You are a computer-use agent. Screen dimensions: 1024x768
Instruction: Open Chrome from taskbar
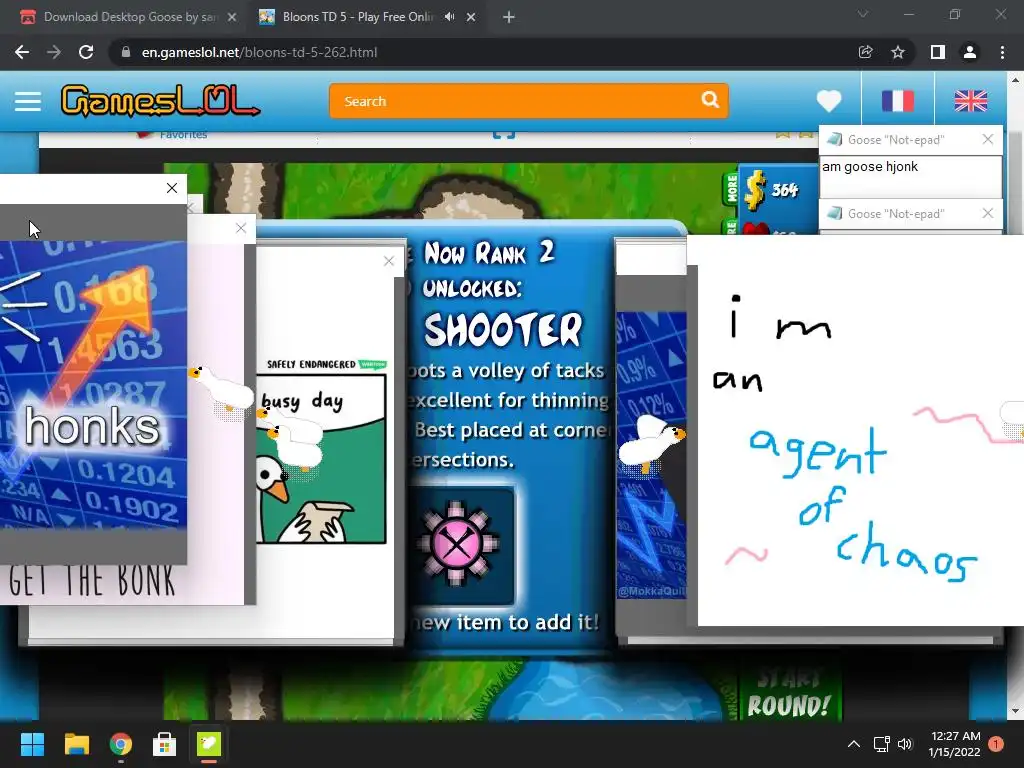(x=121, y=744)
